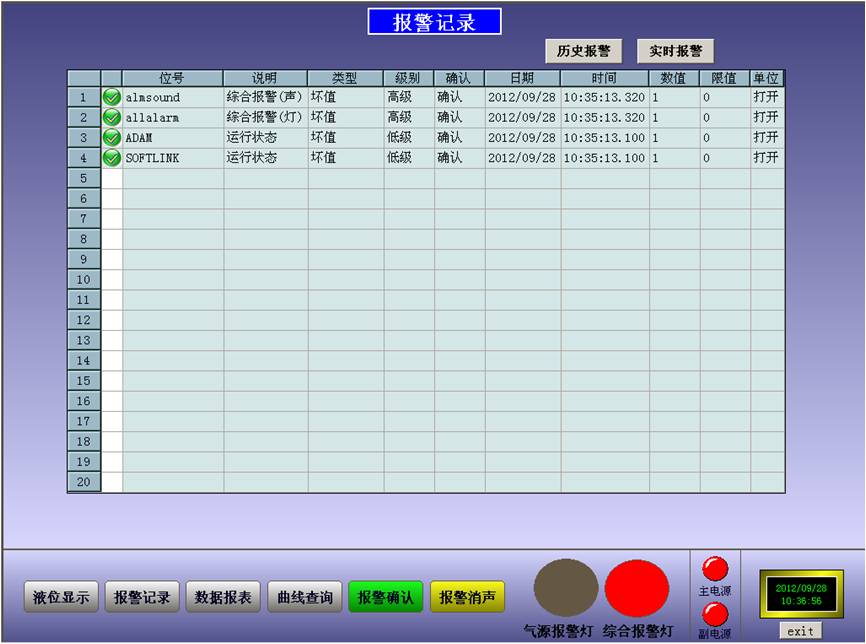Image resolution: width=866 pixels, height=644 pixels.
Task: Click the red 综合报警灯 alarm lamp
Action: click(x=637, y=588)
